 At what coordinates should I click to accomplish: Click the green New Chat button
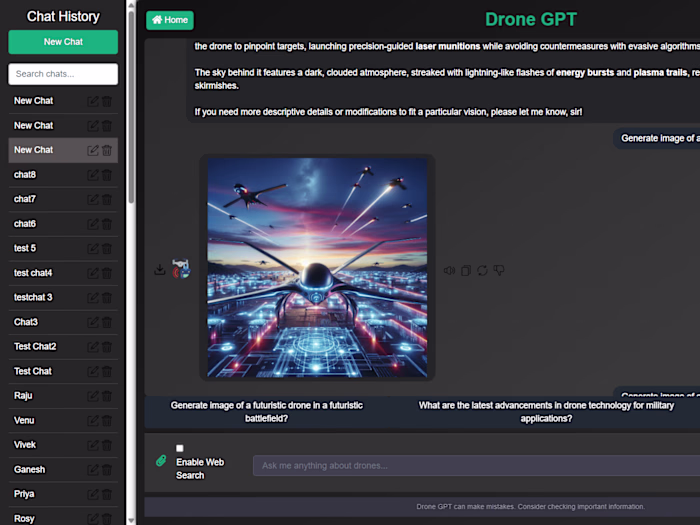63,42
